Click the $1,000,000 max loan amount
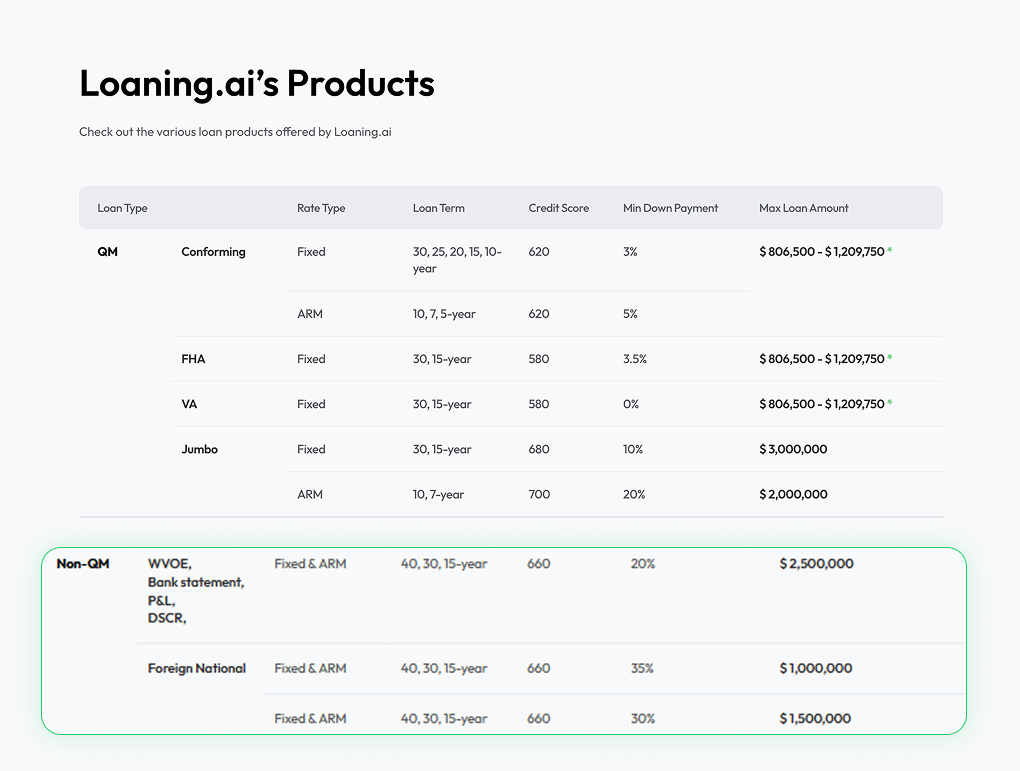The width and height of the screenshot is (1020, 771). point(816,669)
